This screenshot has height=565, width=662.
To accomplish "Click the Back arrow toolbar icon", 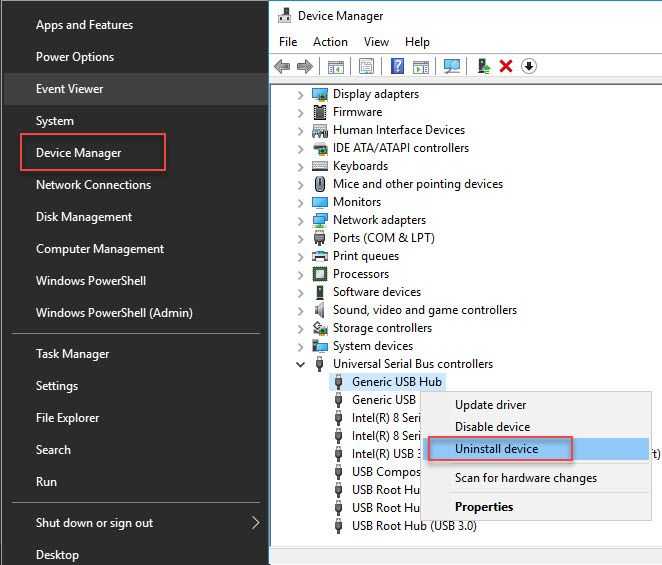I will tap(282, 66).
